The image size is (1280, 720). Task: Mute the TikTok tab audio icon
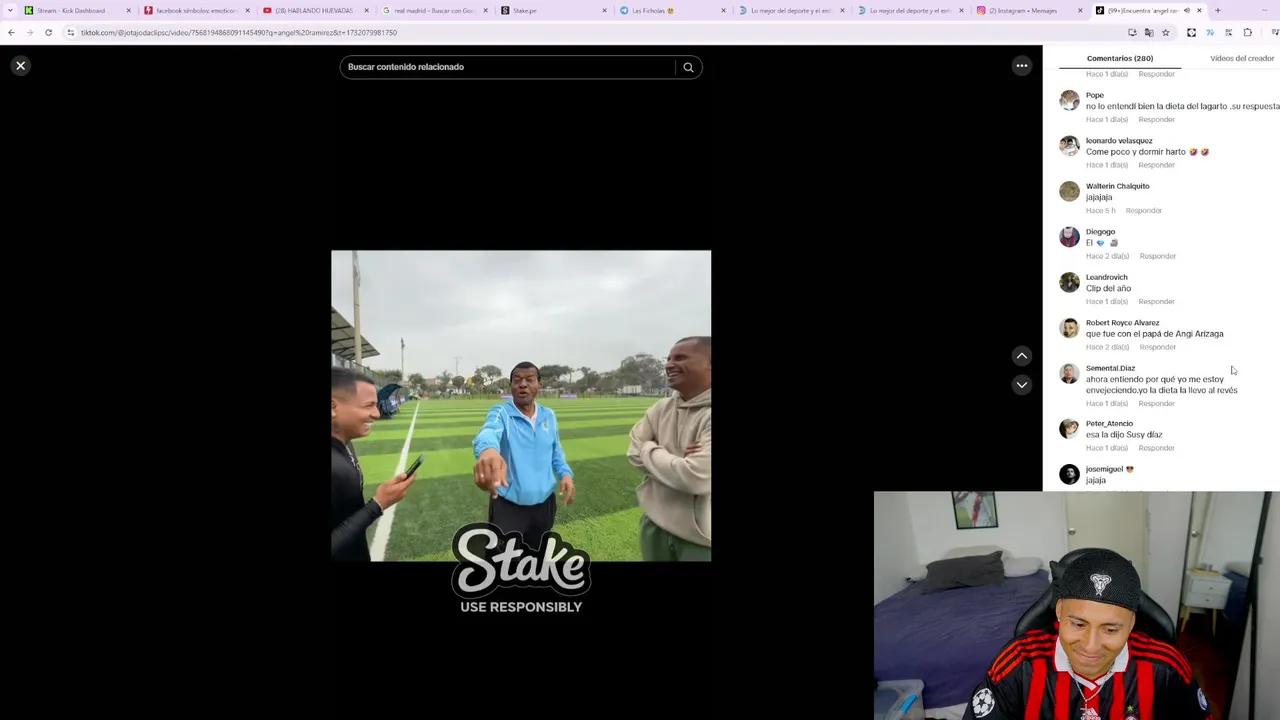1187,10
